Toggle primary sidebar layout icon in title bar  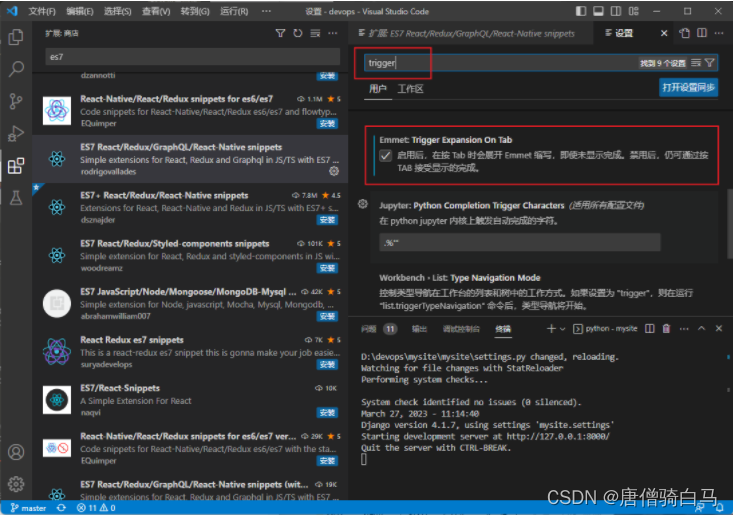tap(581, 11)
